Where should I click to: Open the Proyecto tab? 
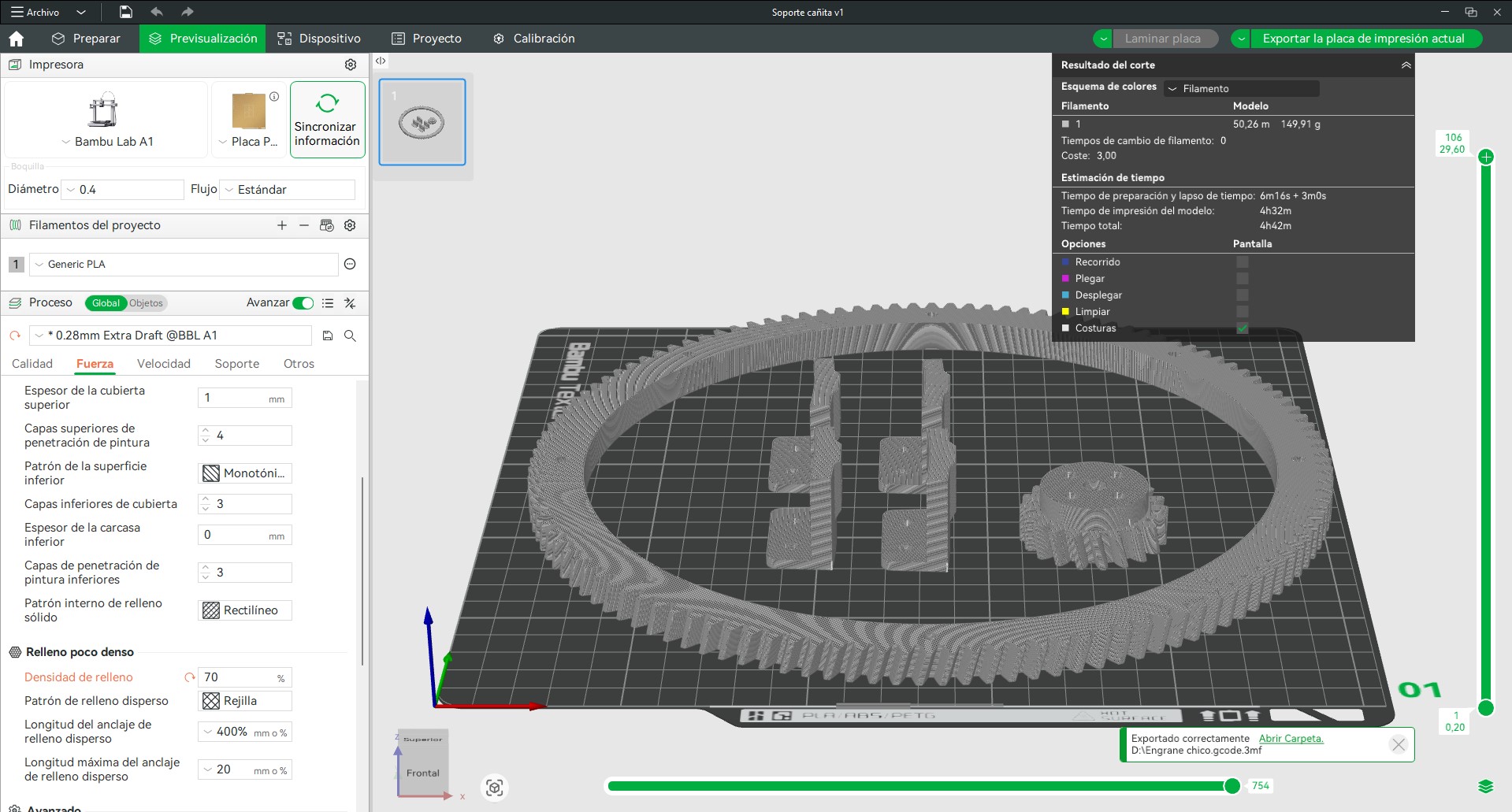point(426,39)
